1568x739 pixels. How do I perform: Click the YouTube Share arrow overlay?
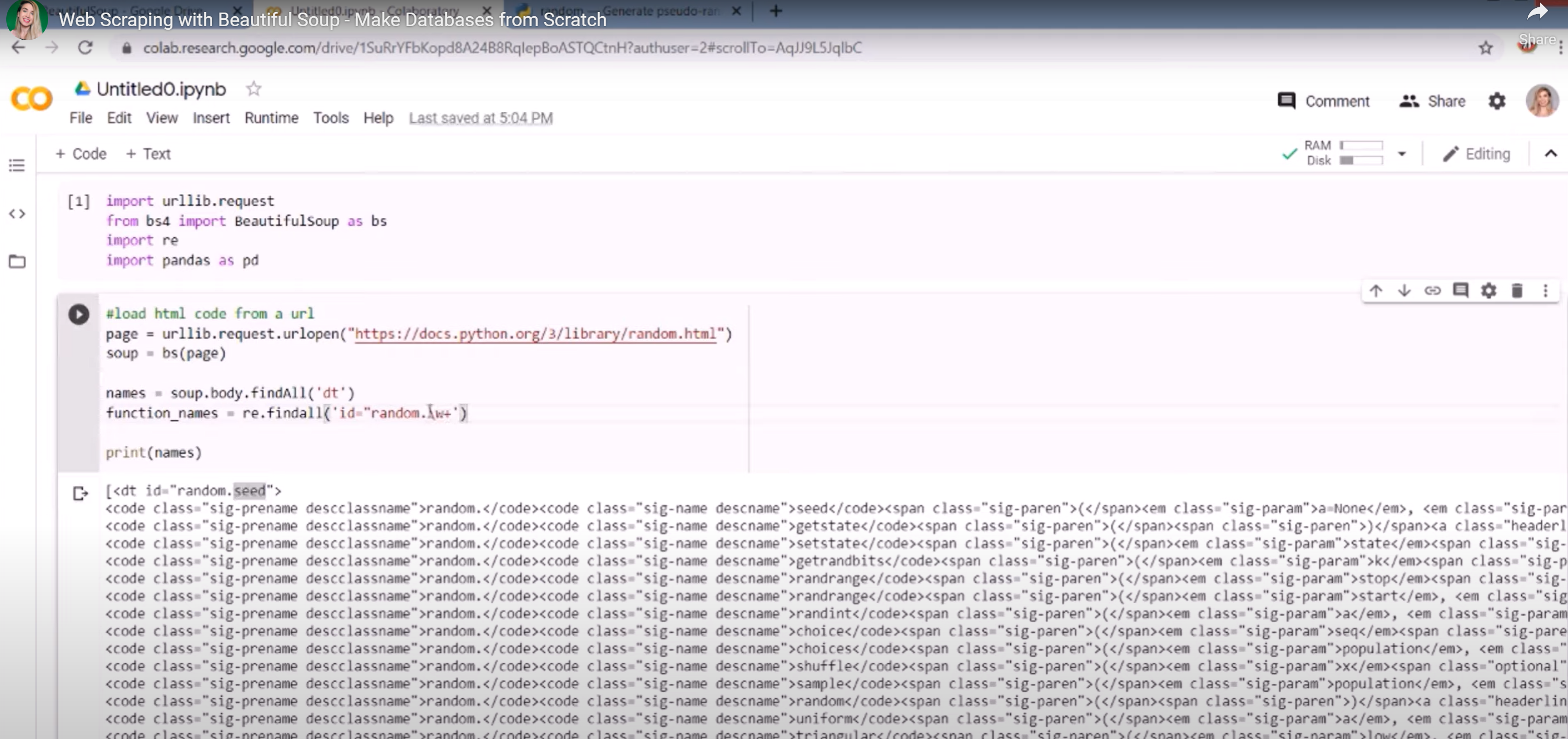pos(1538,12)
